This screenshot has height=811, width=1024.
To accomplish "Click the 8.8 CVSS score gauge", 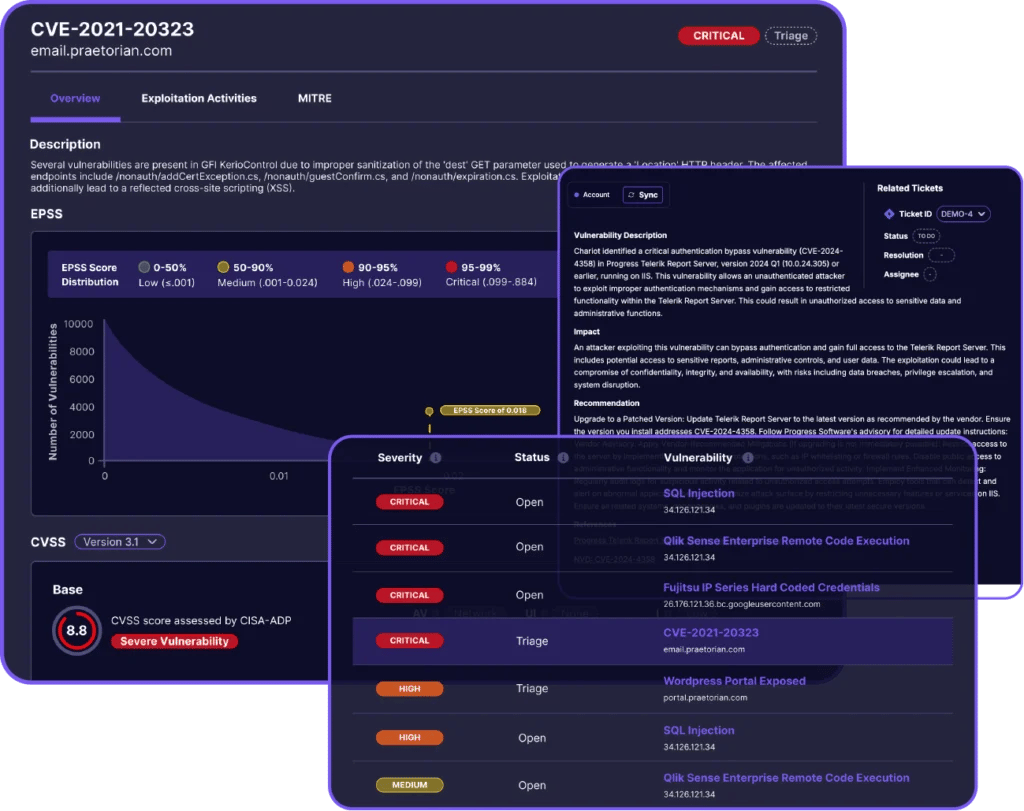I will 76,631.
